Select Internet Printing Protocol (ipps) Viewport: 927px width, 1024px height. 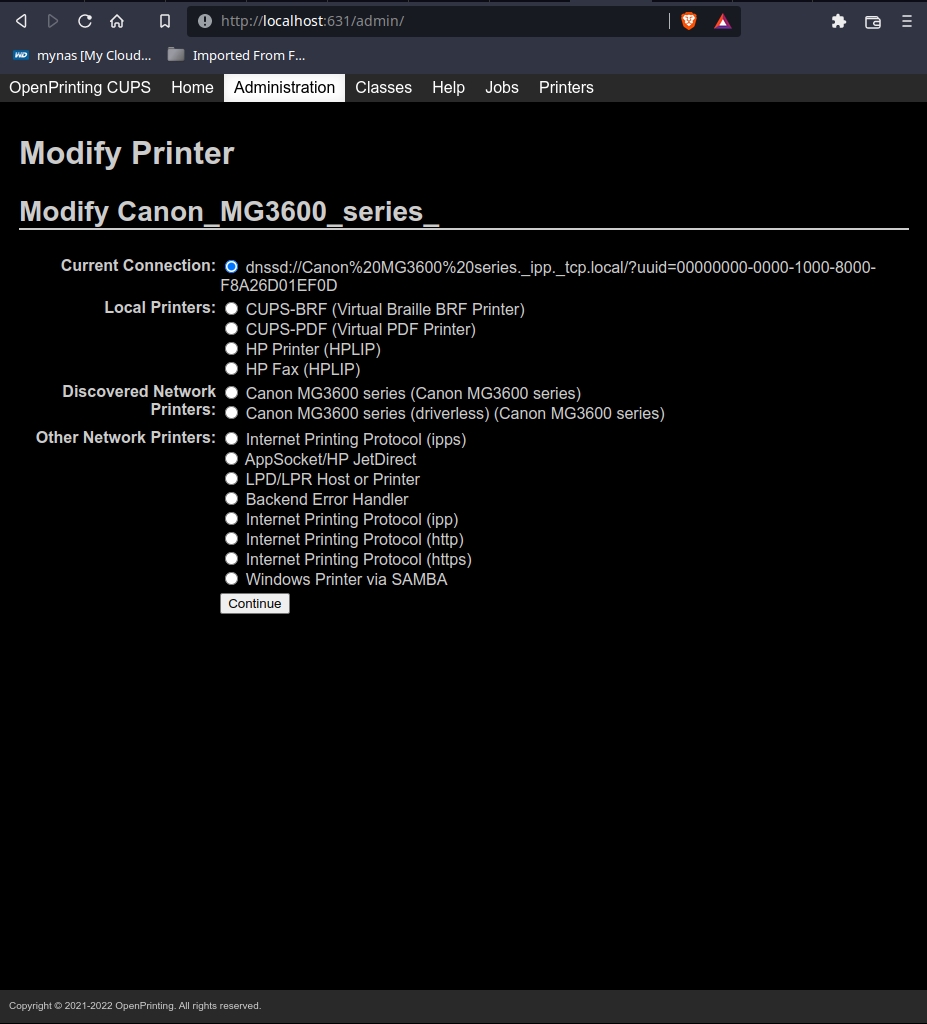pos(231,439)
